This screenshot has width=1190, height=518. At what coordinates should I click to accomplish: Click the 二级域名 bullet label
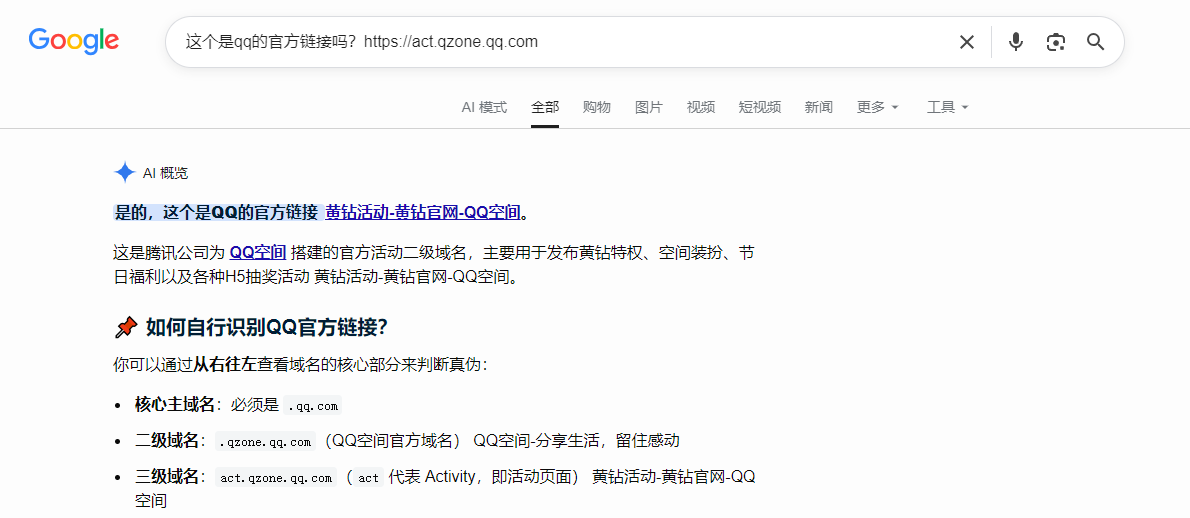click(167, 441)
